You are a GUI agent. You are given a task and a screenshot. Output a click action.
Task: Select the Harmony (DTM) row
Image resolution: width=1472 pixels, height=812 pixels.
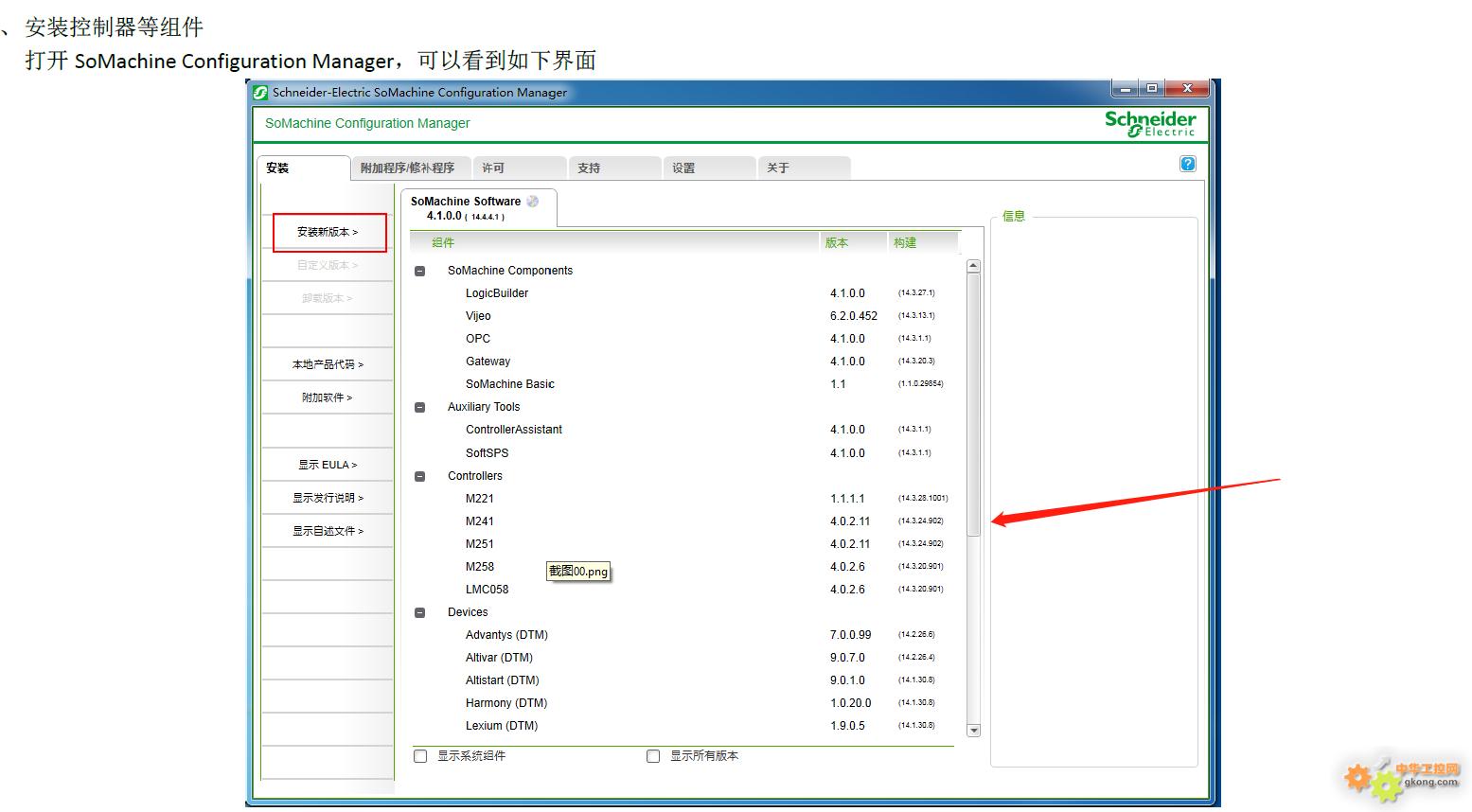pos(688,703)
